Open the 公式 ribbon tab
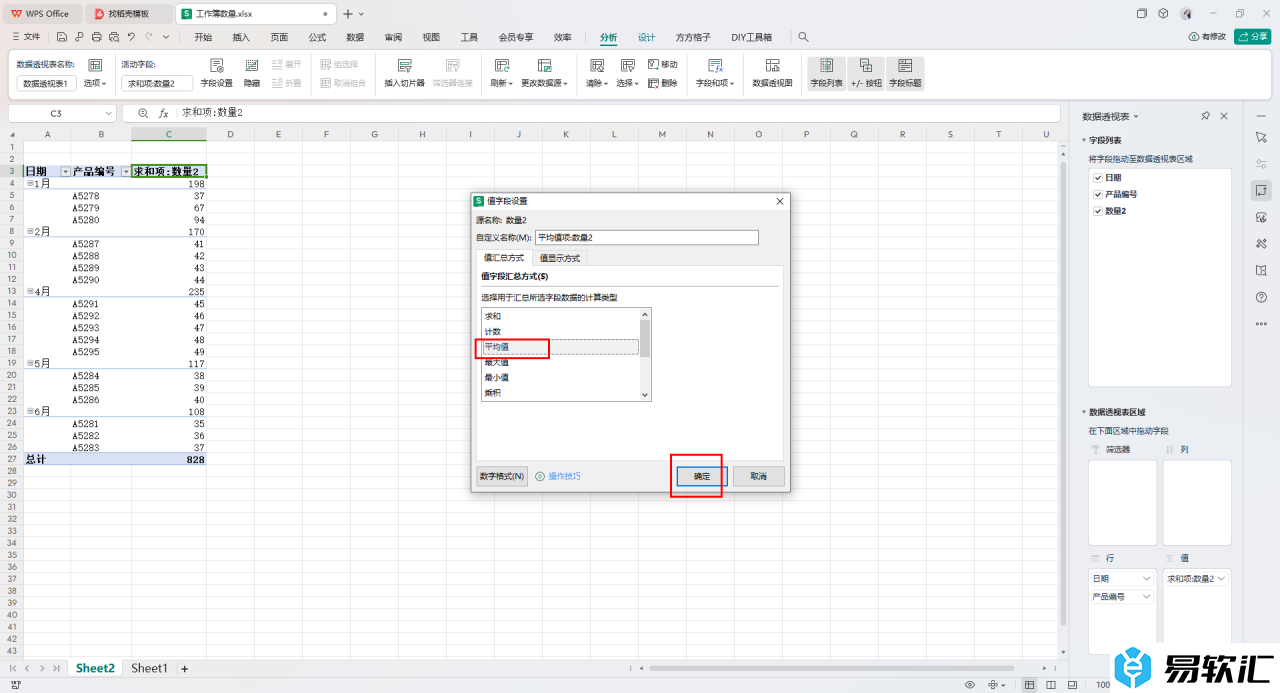 tap(317, 37)
